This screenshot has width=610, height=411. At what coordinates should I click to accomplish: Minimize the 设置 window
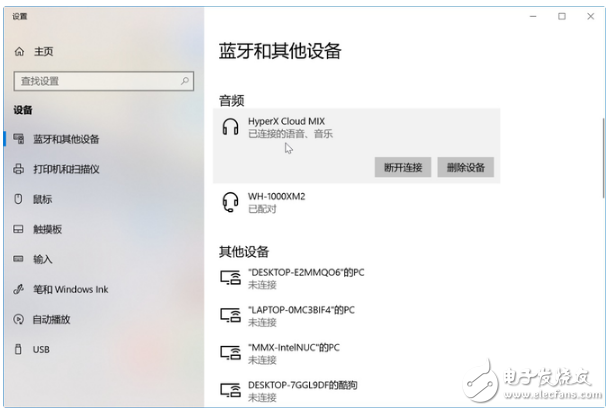coord(533,16)
